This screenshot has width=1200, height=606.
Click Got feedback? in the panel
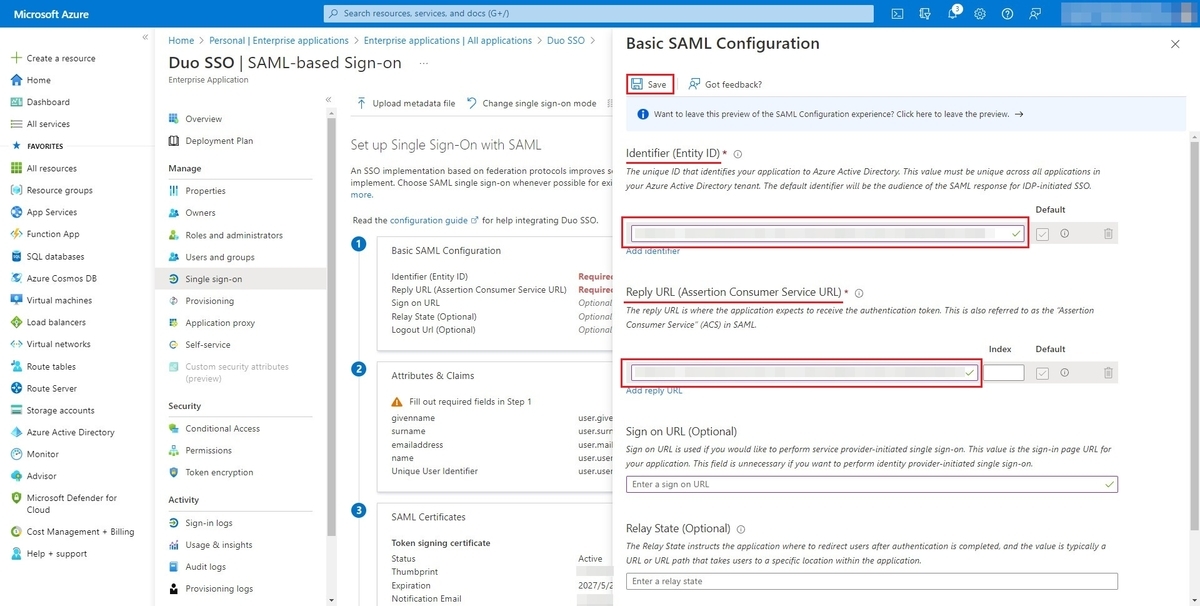point(725,84)
